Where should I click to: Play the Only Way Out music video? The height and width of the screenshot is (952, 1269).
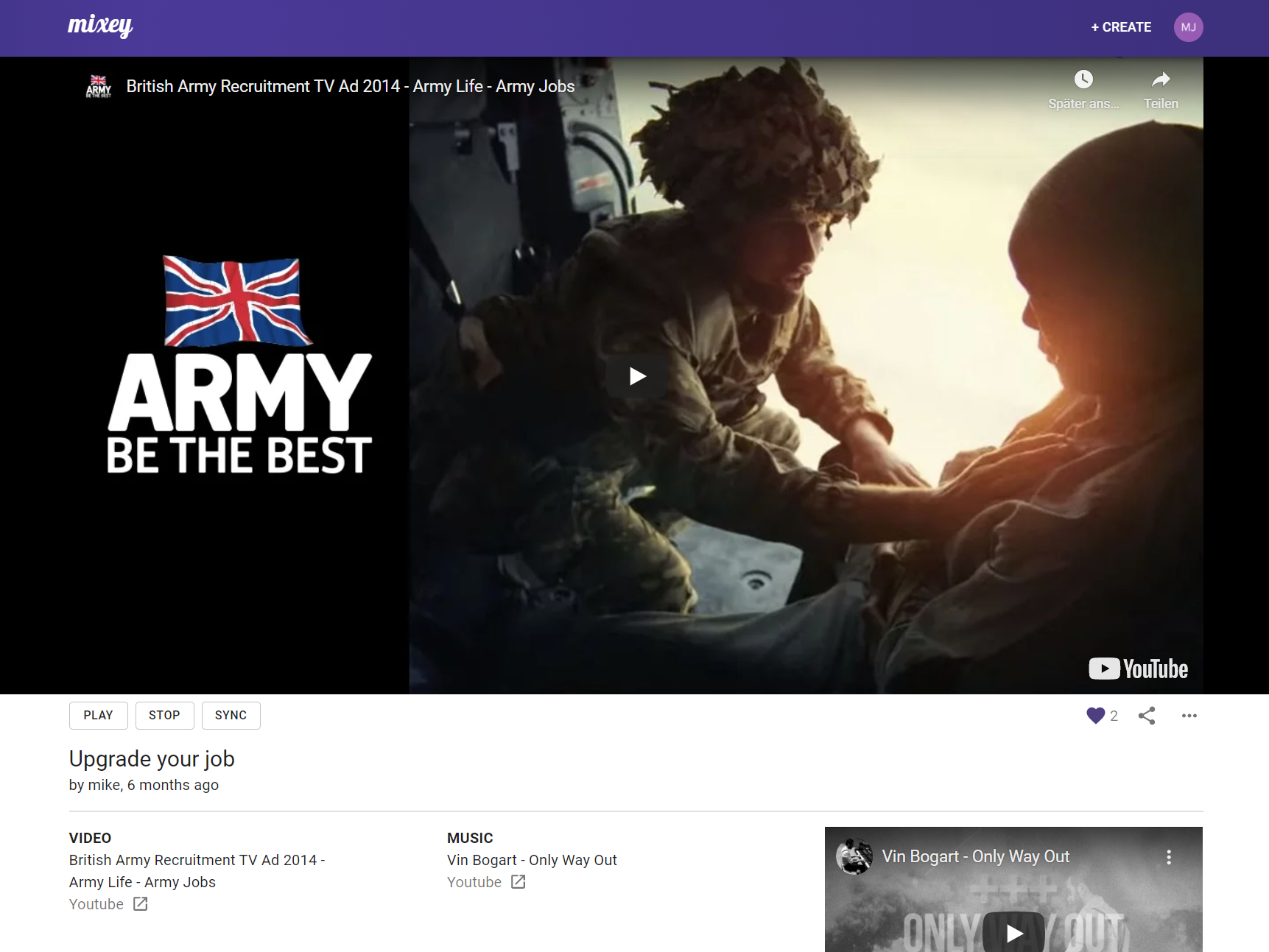(x=1013, y=933)
